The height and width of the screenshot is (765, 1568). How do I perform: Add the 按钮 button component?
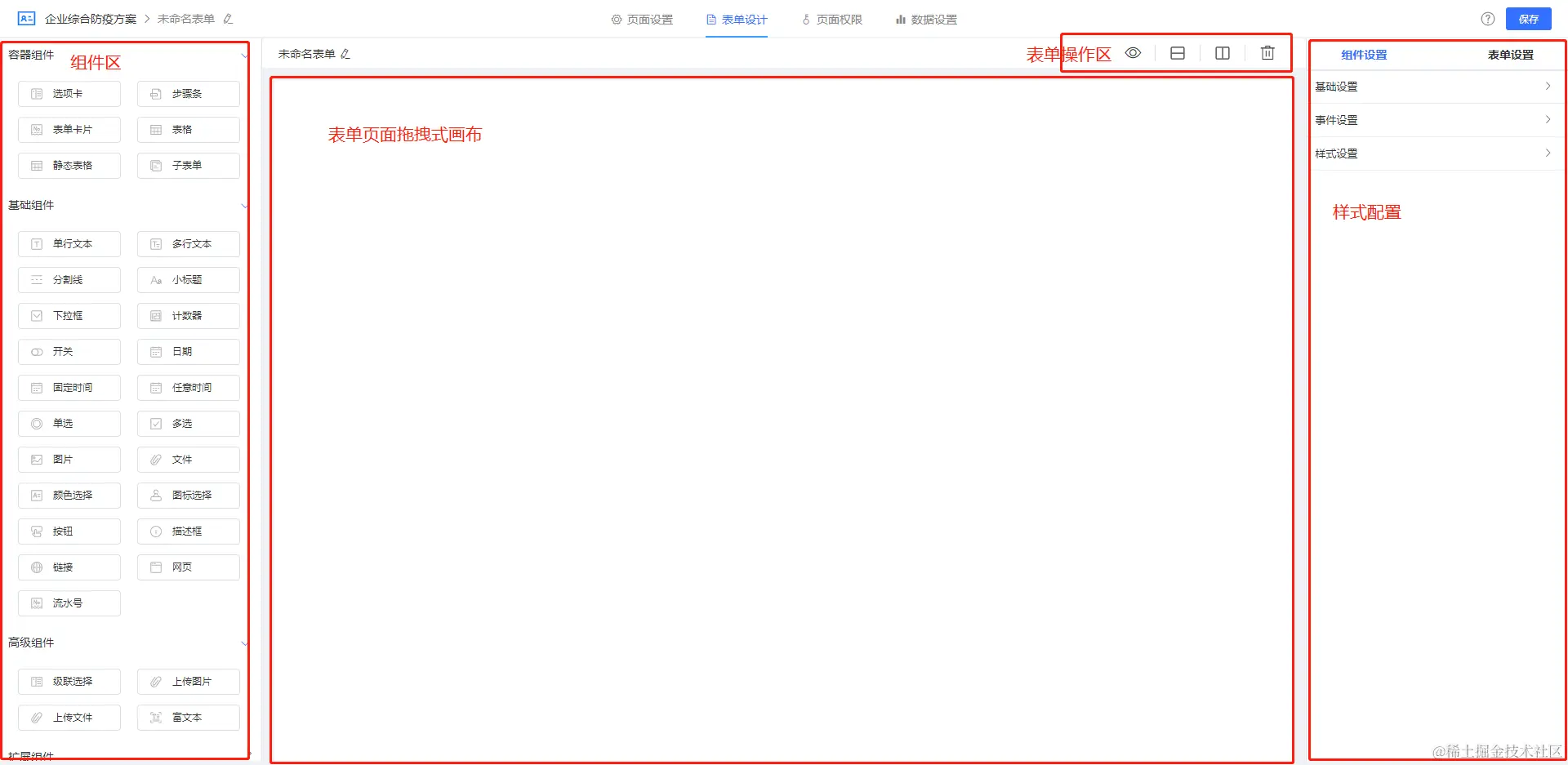pos(69,531)
